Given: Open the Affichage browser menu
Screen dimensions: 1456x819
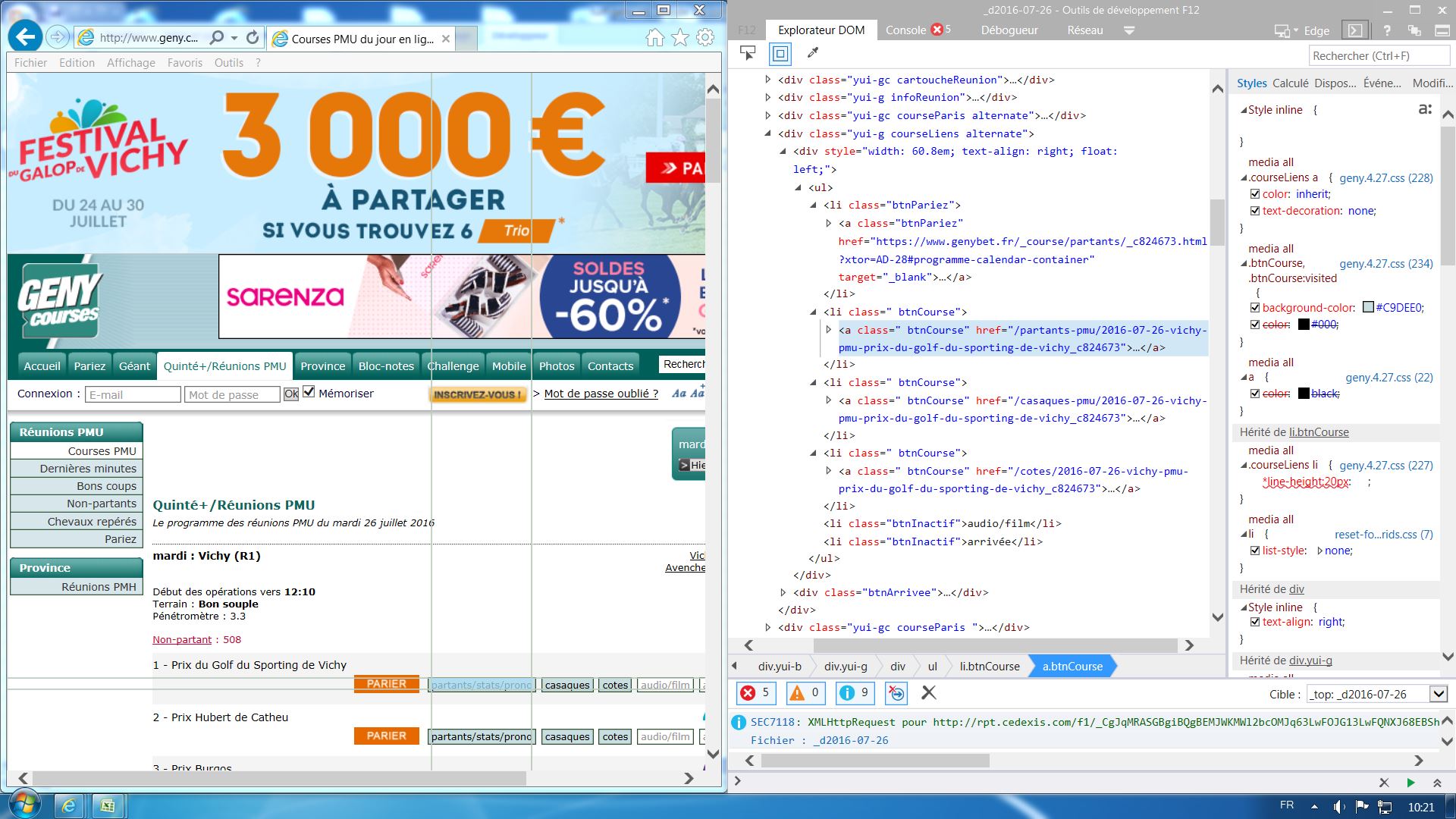Looking at the screenshot, I should (129, 63).
